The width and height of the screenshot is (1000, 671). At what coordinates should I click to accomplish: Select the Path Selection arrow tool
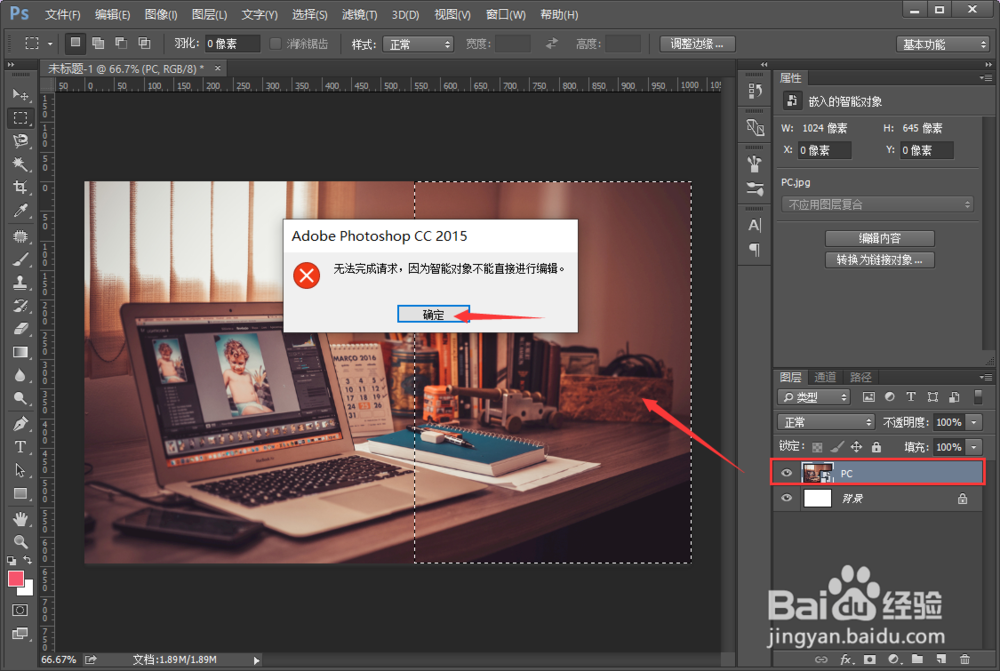20,470
